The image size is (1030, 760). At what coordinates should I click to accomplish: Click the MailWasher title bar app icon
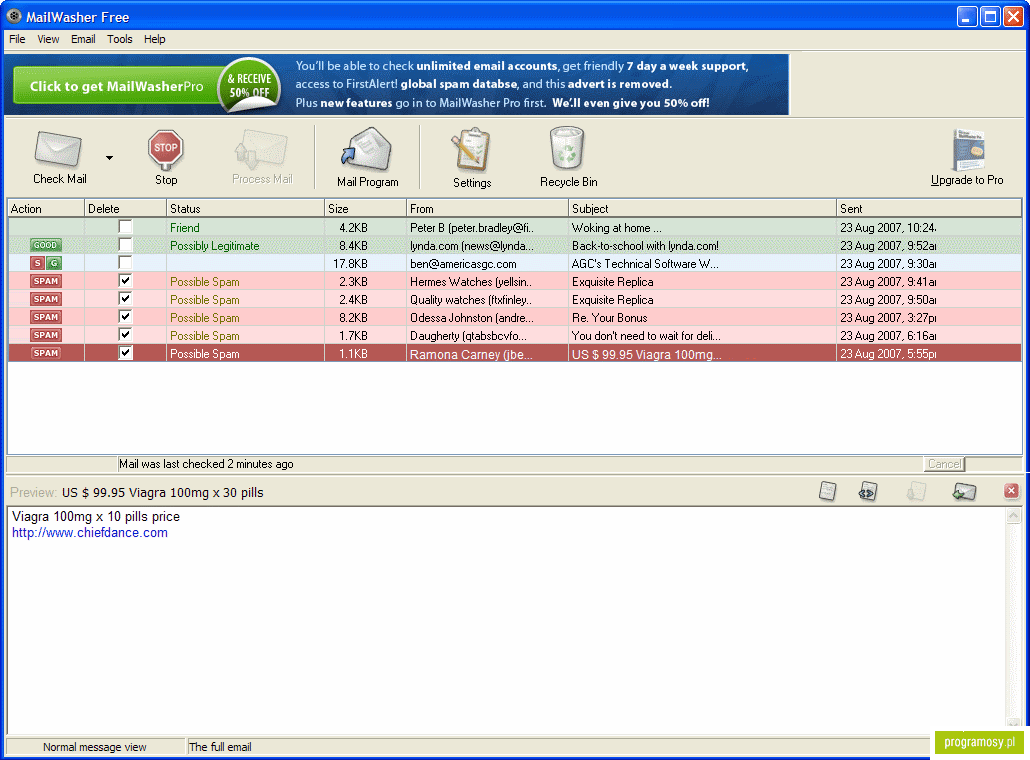click(14, 16)
